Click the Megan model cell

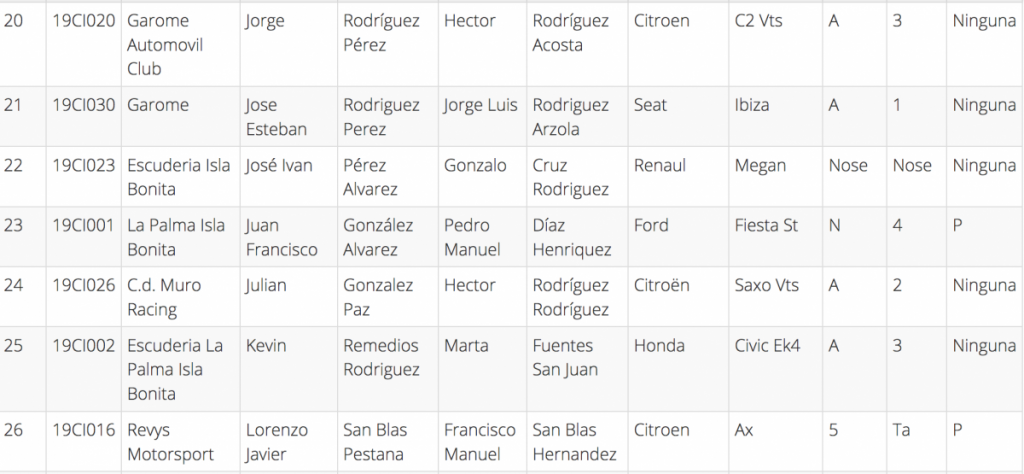tap(760, 165)
